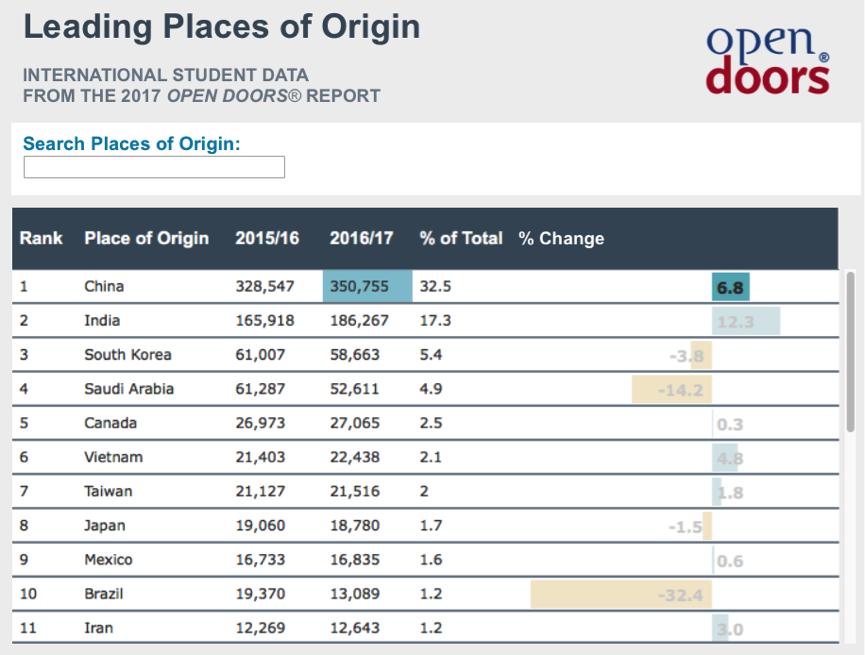Select the South Korea row name
865x655 pixels.
point(128,355)
